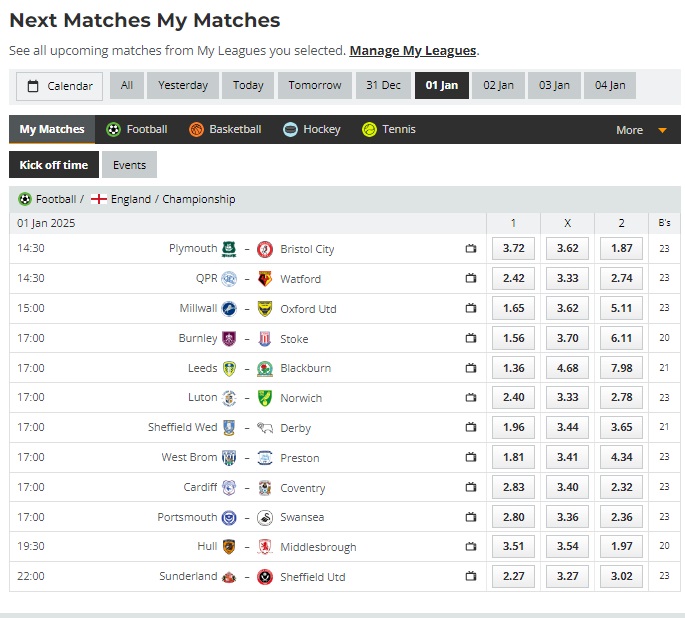Select the 02 Jan date button
685x618 pixels.
coord(498,85)
